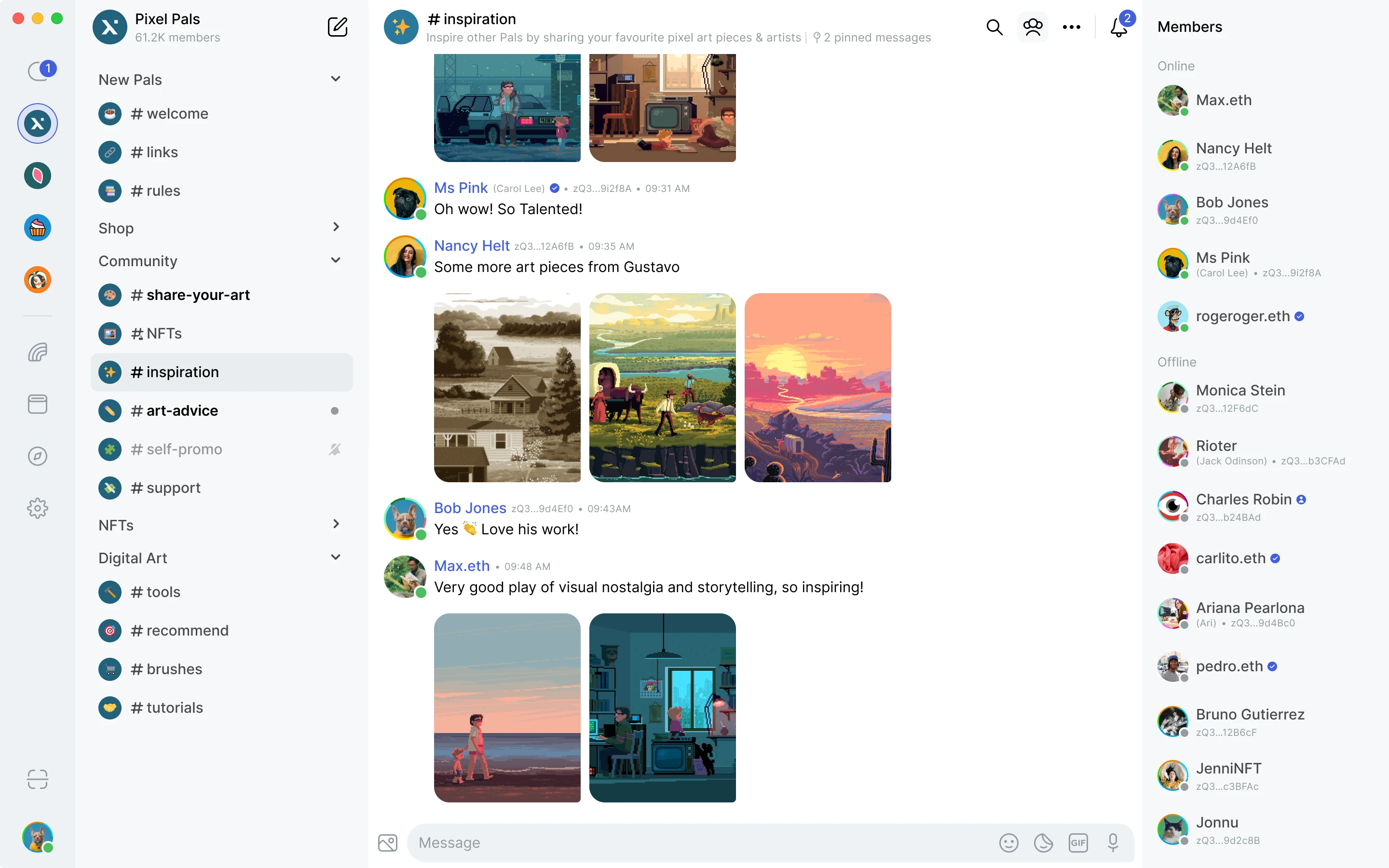The height and width of the screenshot is (868, 1389).
Task: Collapse the Digital Art section in sidebar
Action: click(335, 557)
